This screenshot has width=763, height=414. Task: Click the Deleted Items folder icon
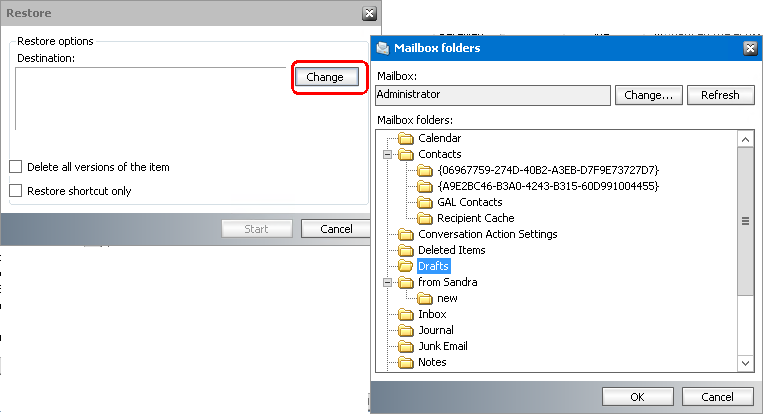pos(405,251)
